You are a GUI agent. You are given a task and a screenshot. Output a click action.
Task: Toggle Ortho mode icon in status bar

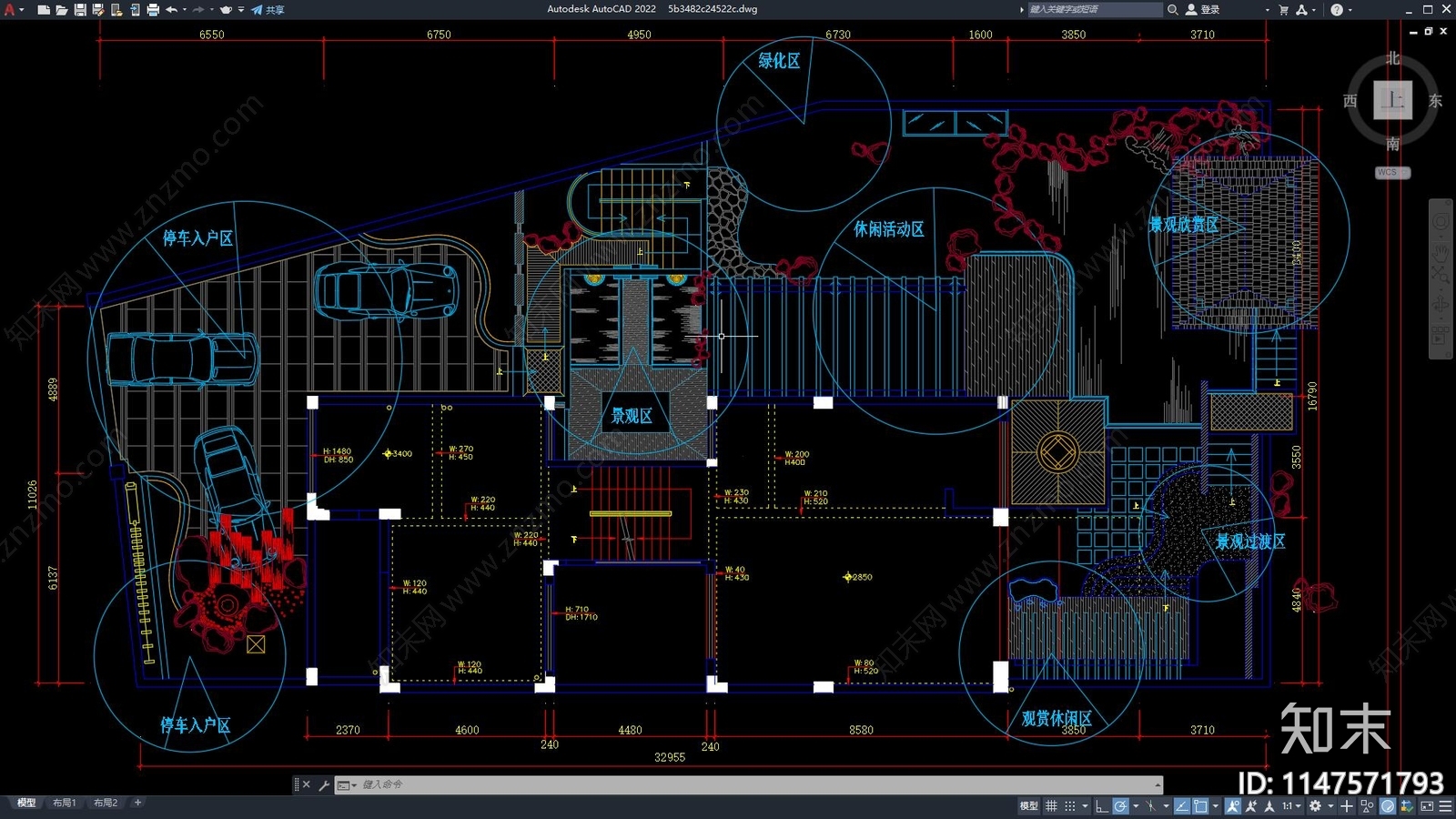click(x=1102, y=806)
